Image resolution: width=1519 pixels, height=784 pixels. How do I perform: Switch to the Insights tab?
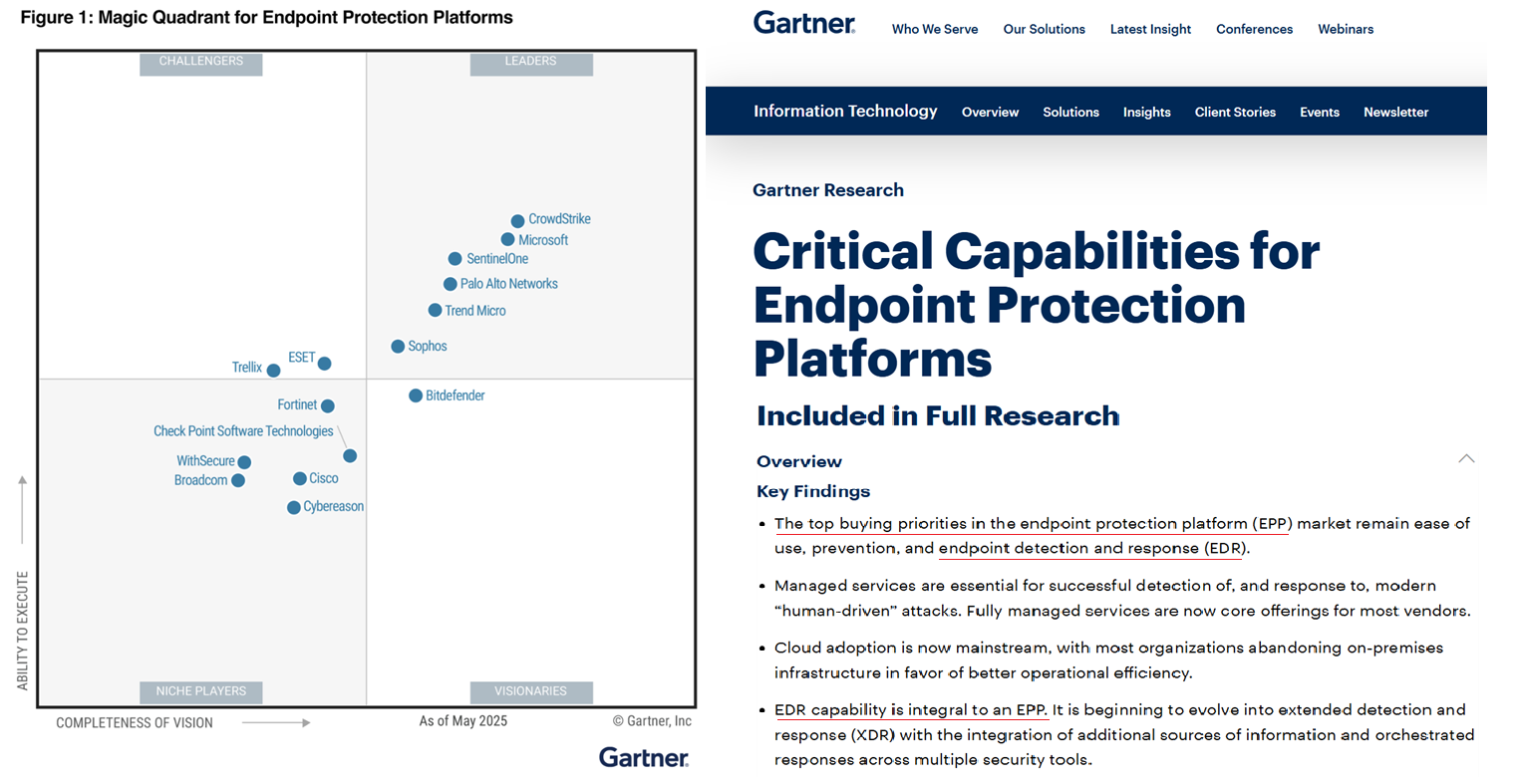(1146, 113)
